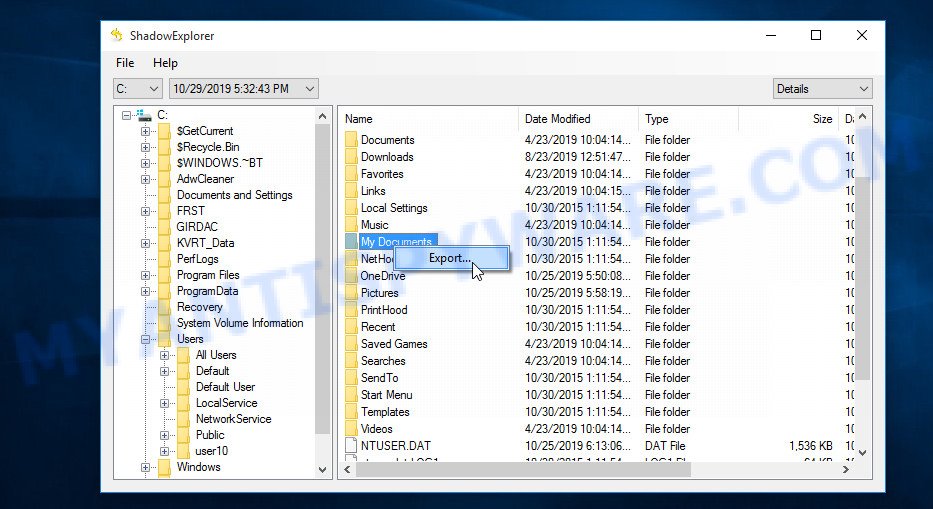Viewport: 933px width, 509px height.
Task: Click the user10 folder icon in tree
Action: coord(184,451)
